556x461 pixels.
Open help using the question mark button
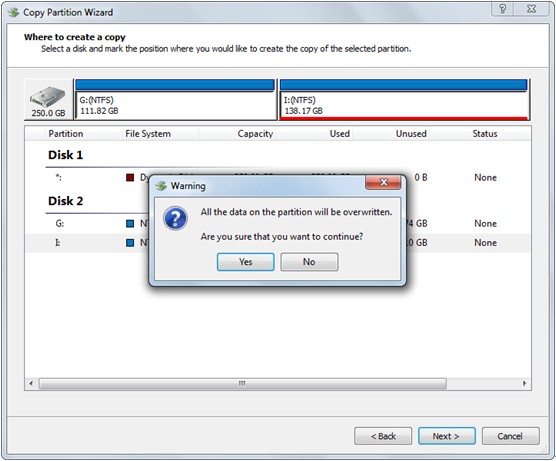click(x=502, y=9)
